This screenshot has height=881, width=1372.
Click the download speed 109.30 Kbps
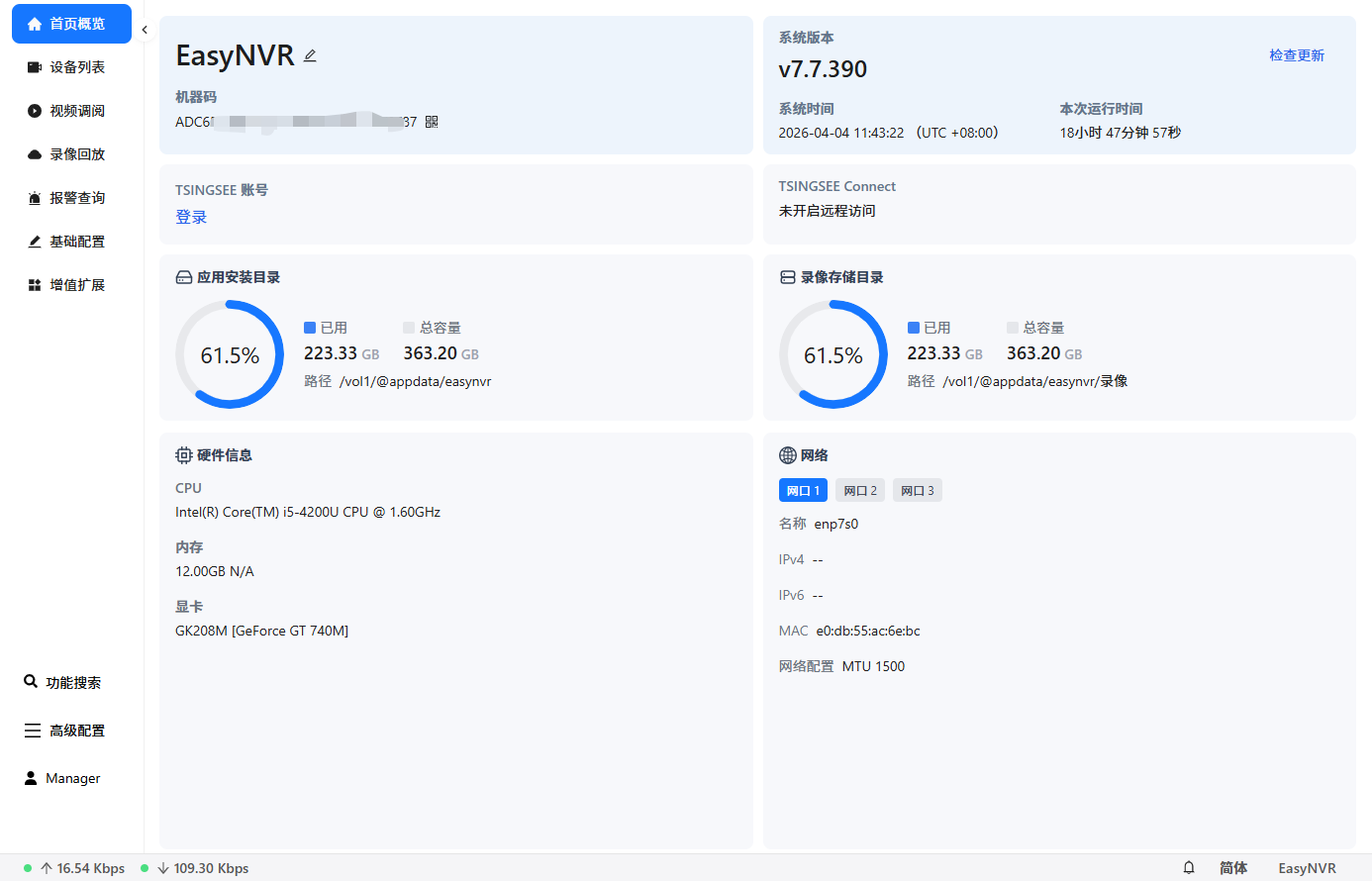(211, 868)
